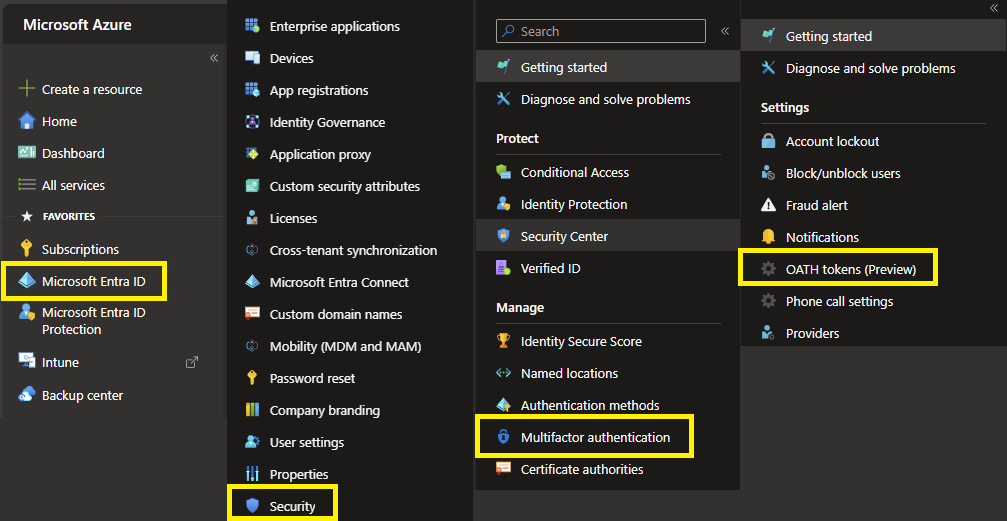Collapse the Security menu pane chevron
The height and width of the screenshot is (521, 1007).
725,31
